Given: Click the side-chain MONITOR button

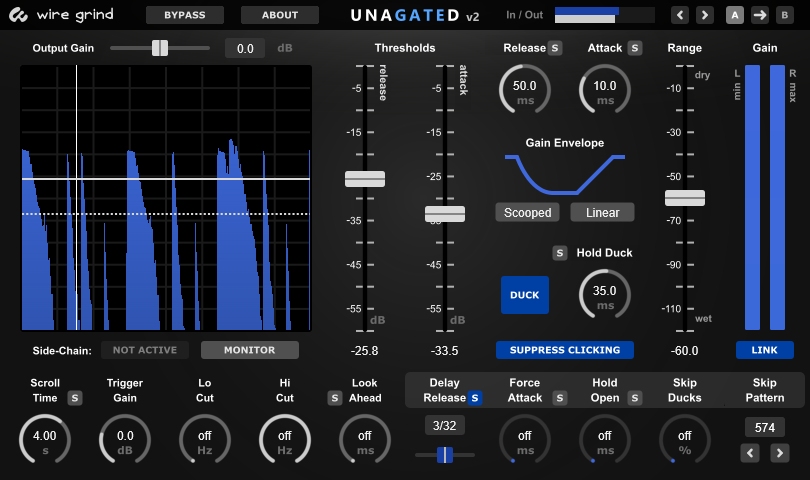Looking at the screenshot, I should (x=250, y=350).
